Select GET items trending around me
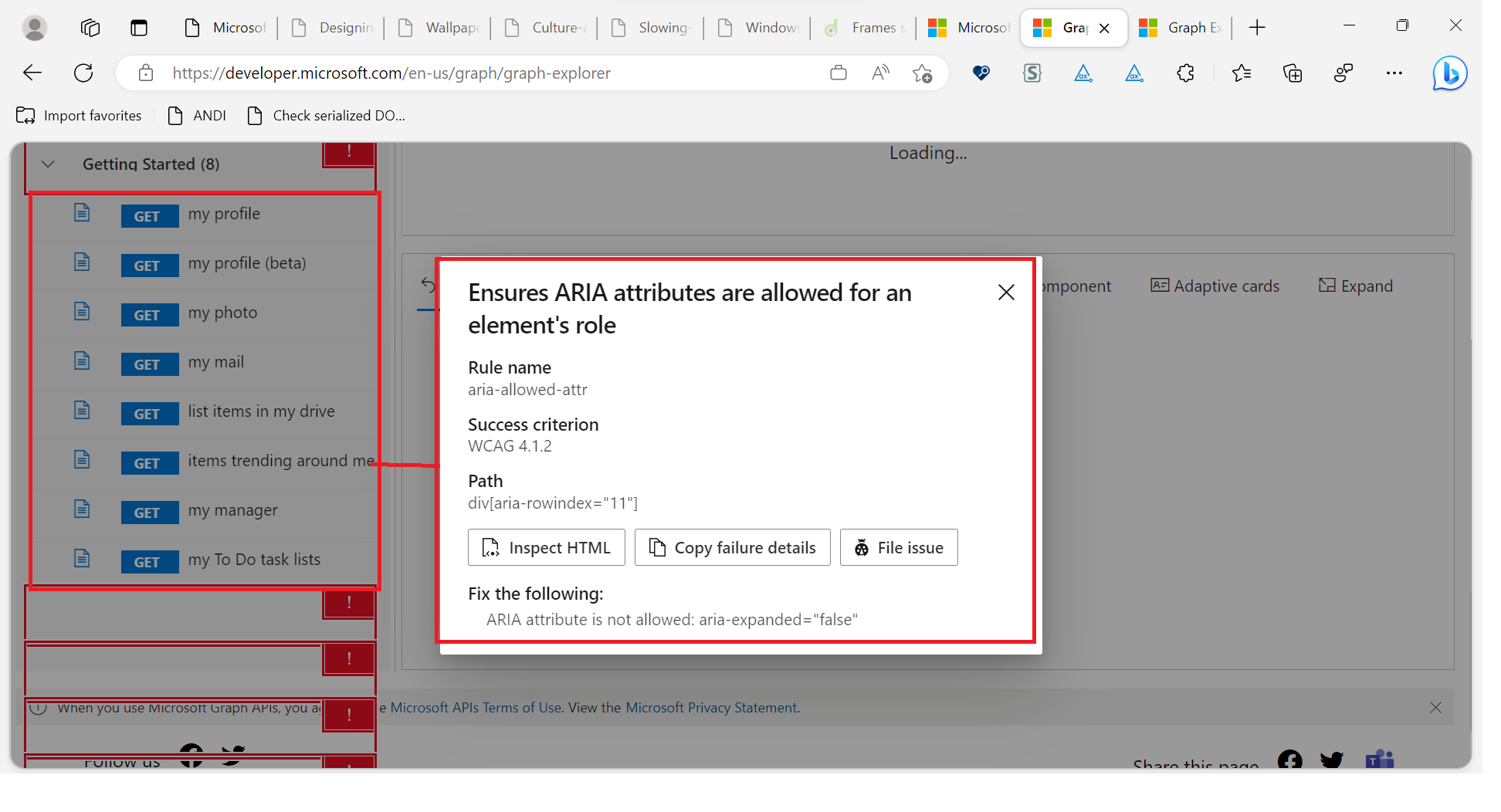This screenshot has width=1501, height=812. 205,461
